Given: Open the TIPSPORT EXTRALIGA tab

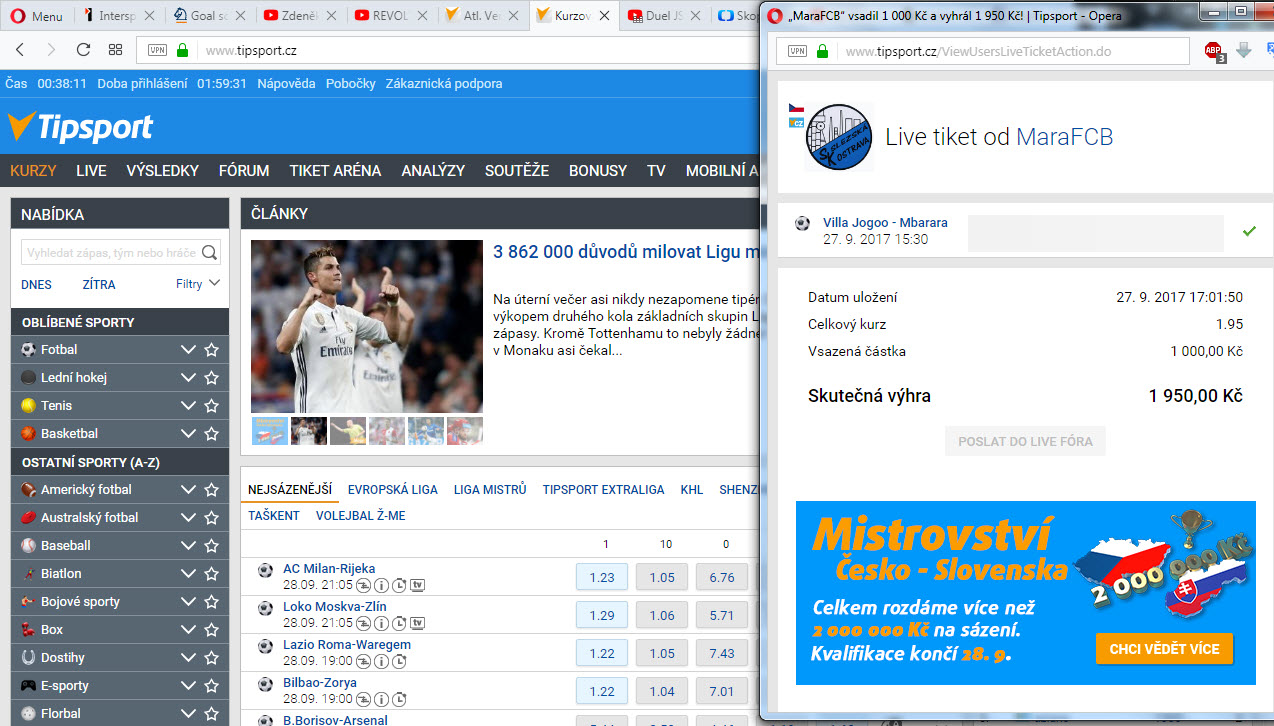Looking at the screenshot, I should [x=603, y=490].
